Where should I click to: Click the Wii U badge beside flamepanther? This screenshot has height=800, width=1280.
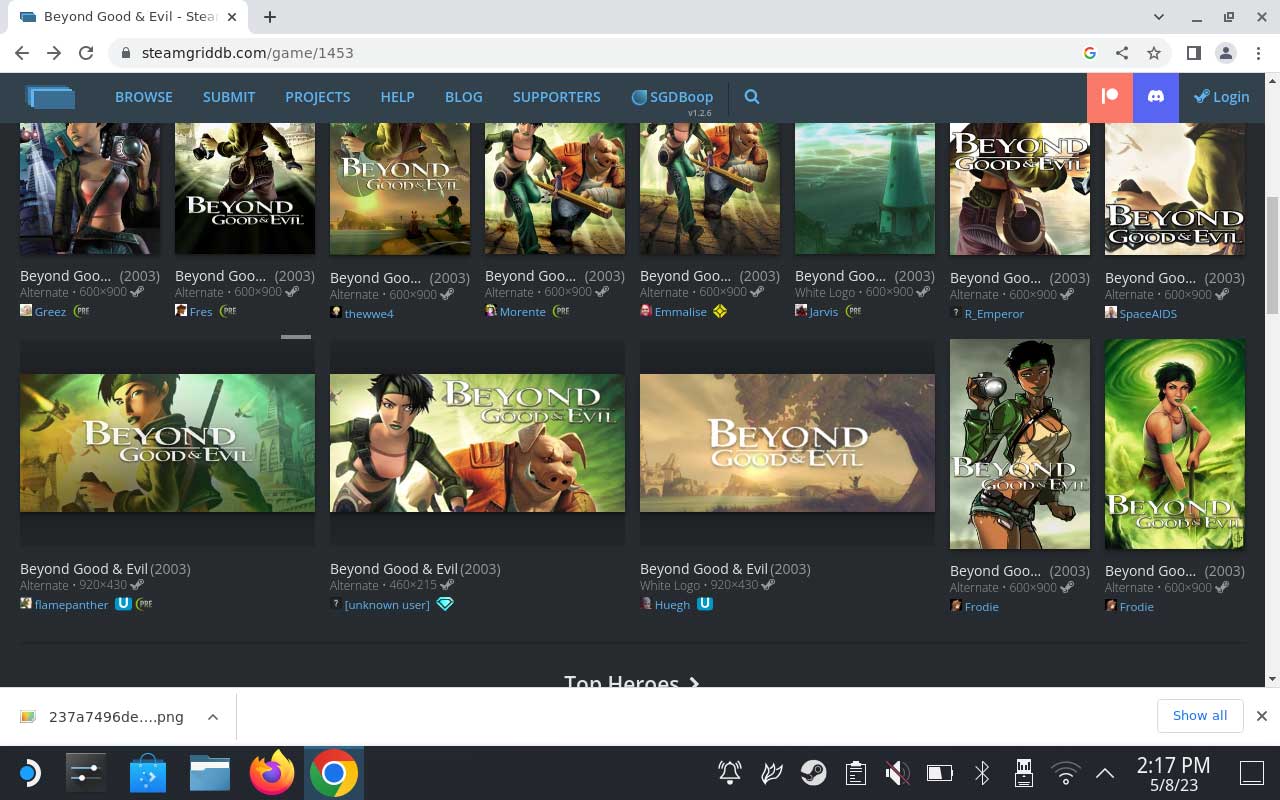pos(123,604)
